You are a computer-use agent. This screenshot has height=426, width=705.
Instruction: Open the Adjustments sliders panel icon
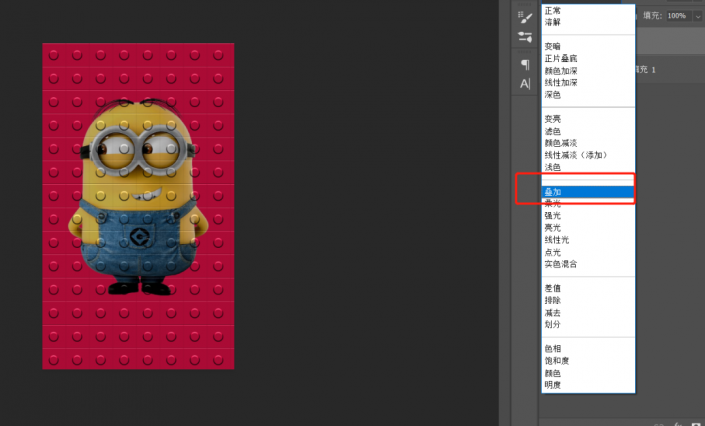tap(525, 37)
